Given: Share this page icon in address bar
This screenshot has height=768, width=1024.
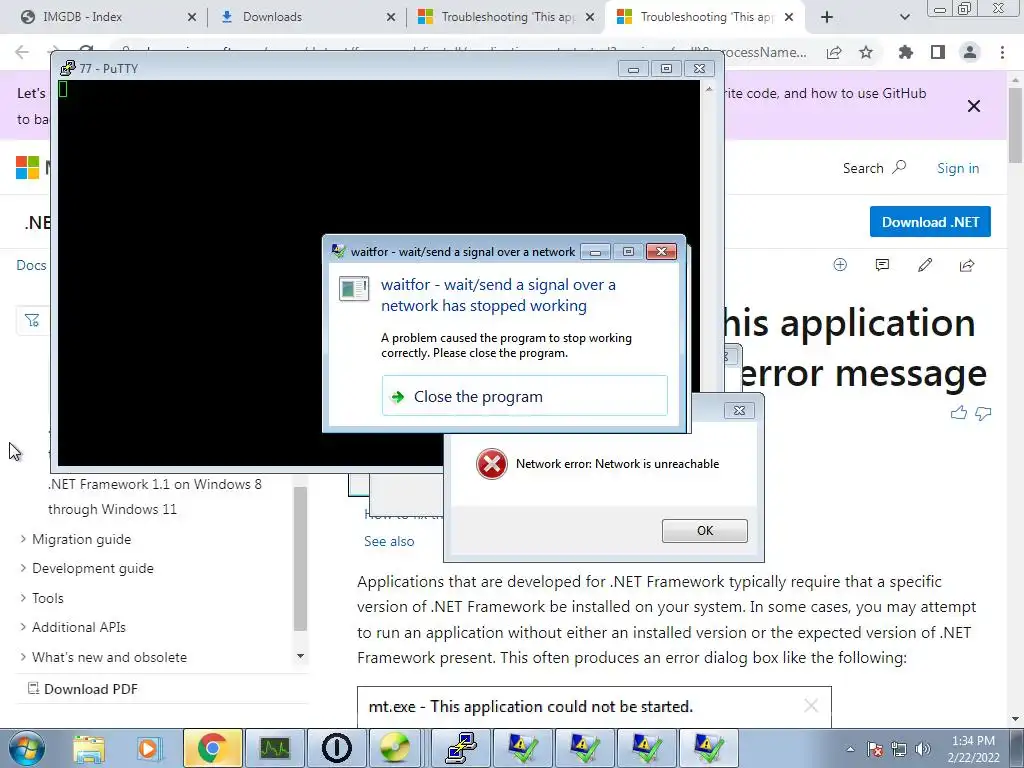Looking at the screenshot, I should pyautogui.click(x=834, y=52).
